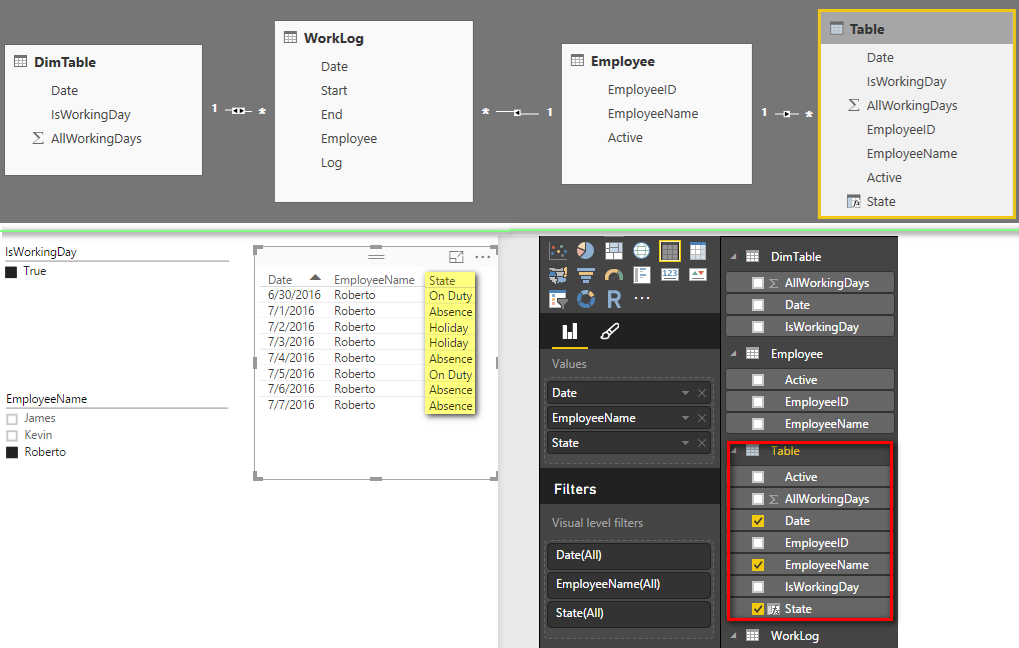
Task: Open focus mode on table visual
Action: (456, 257)
